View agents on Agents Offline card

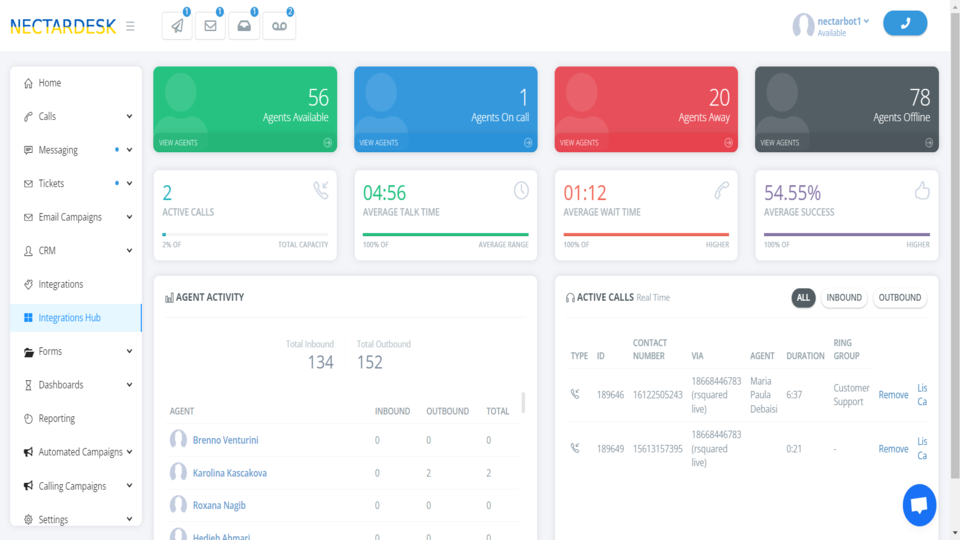[779, 143]
